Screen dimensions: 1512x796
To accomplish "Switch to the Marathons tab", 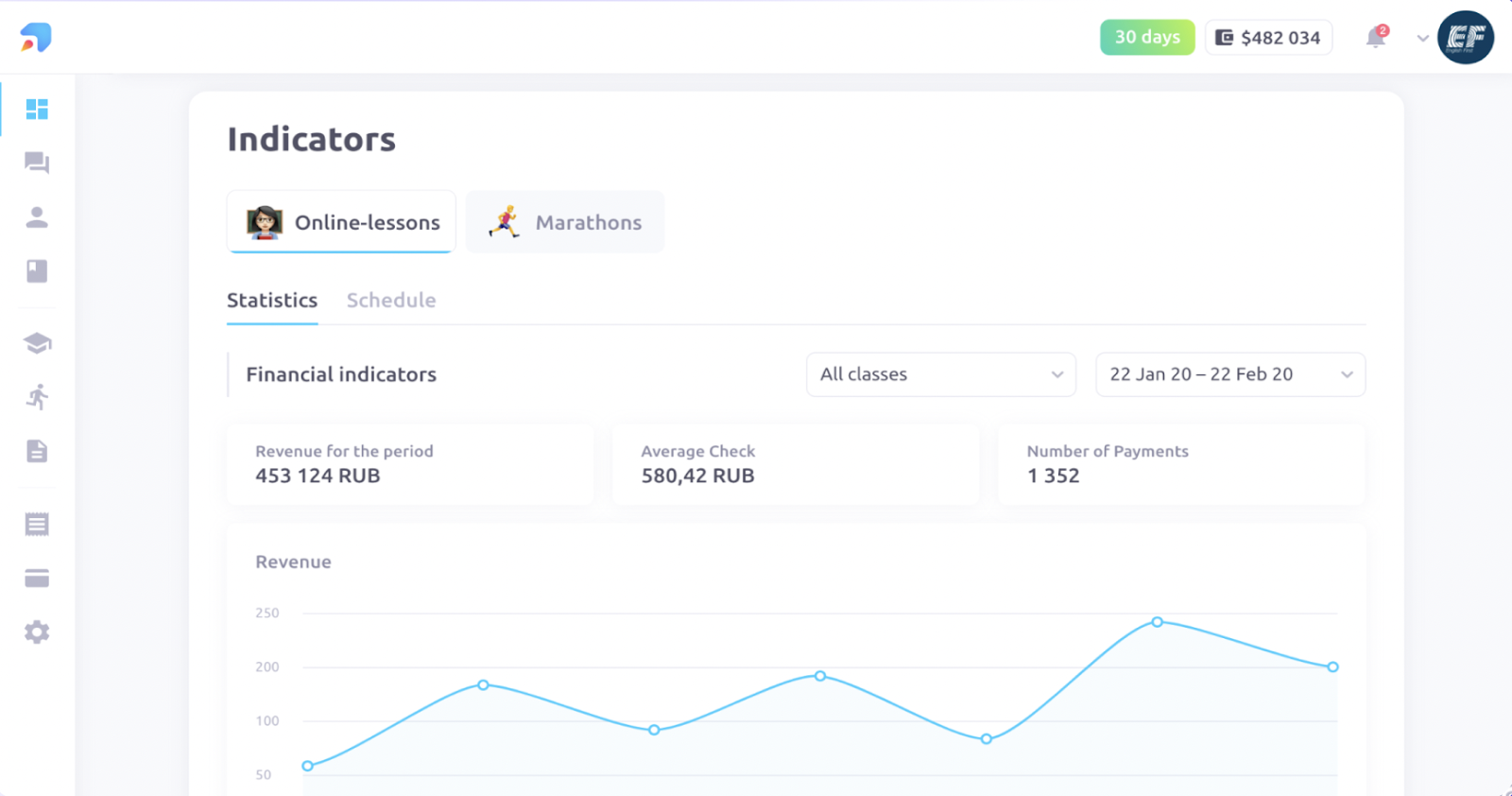I will pyautogui.click(x=565, y=222).
